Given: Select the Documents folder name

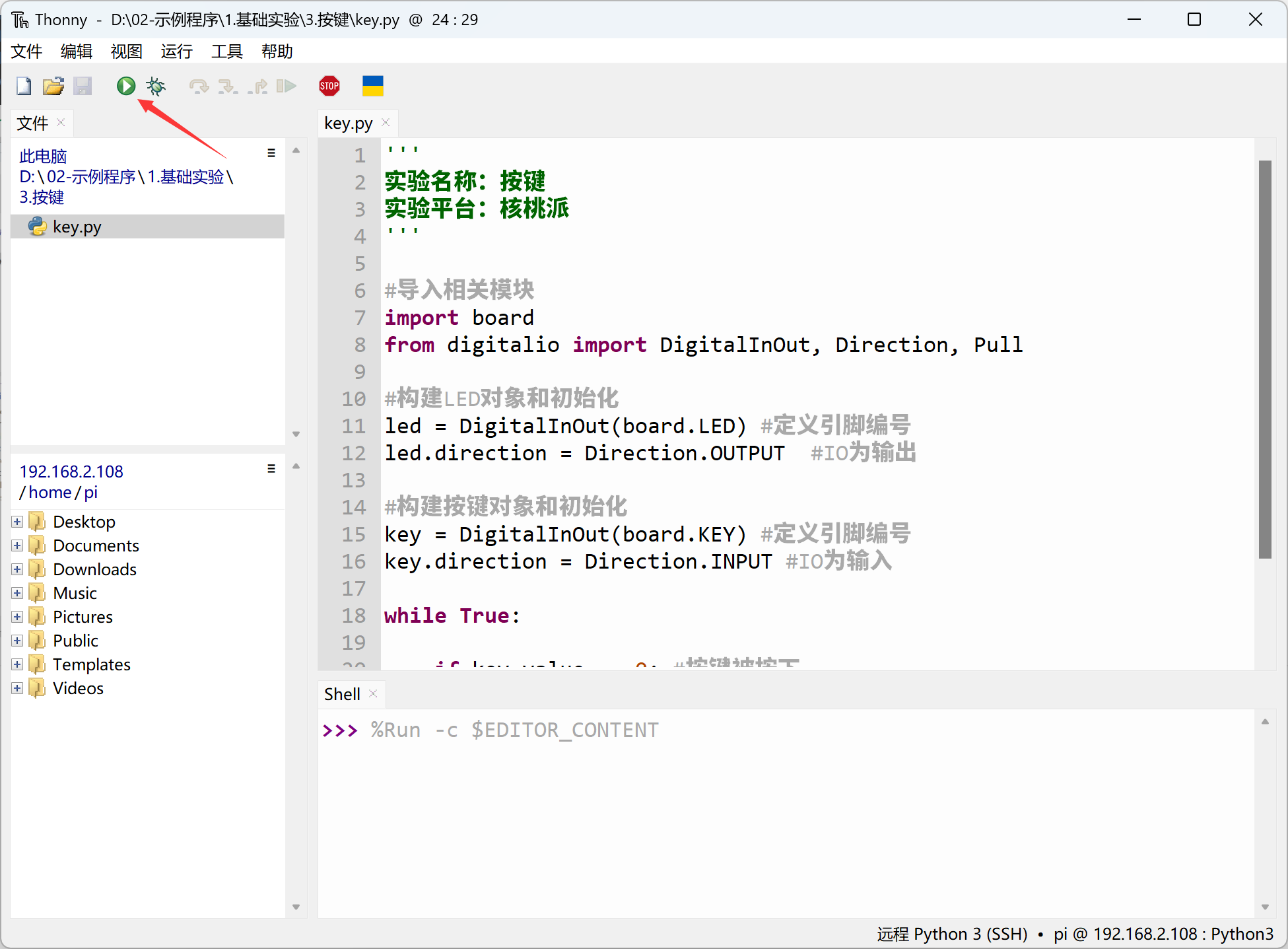Looking at the screenshot, I should [x=96, y=545].
